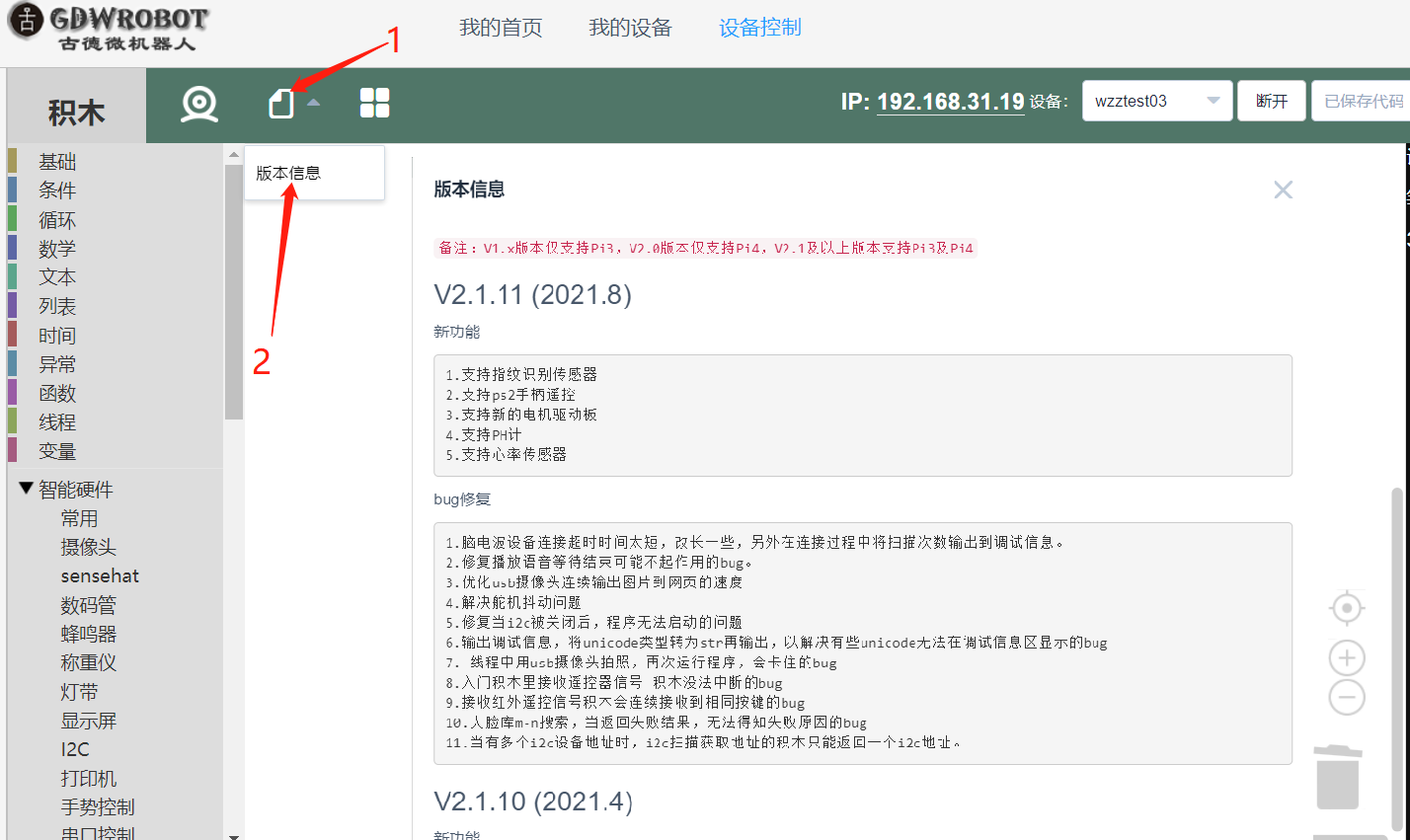Image resolution: width=1410 pixels, height=840 pixels.
Task: Select the 列表 block category
Action: pyautogui.click(x=57, y=307)
